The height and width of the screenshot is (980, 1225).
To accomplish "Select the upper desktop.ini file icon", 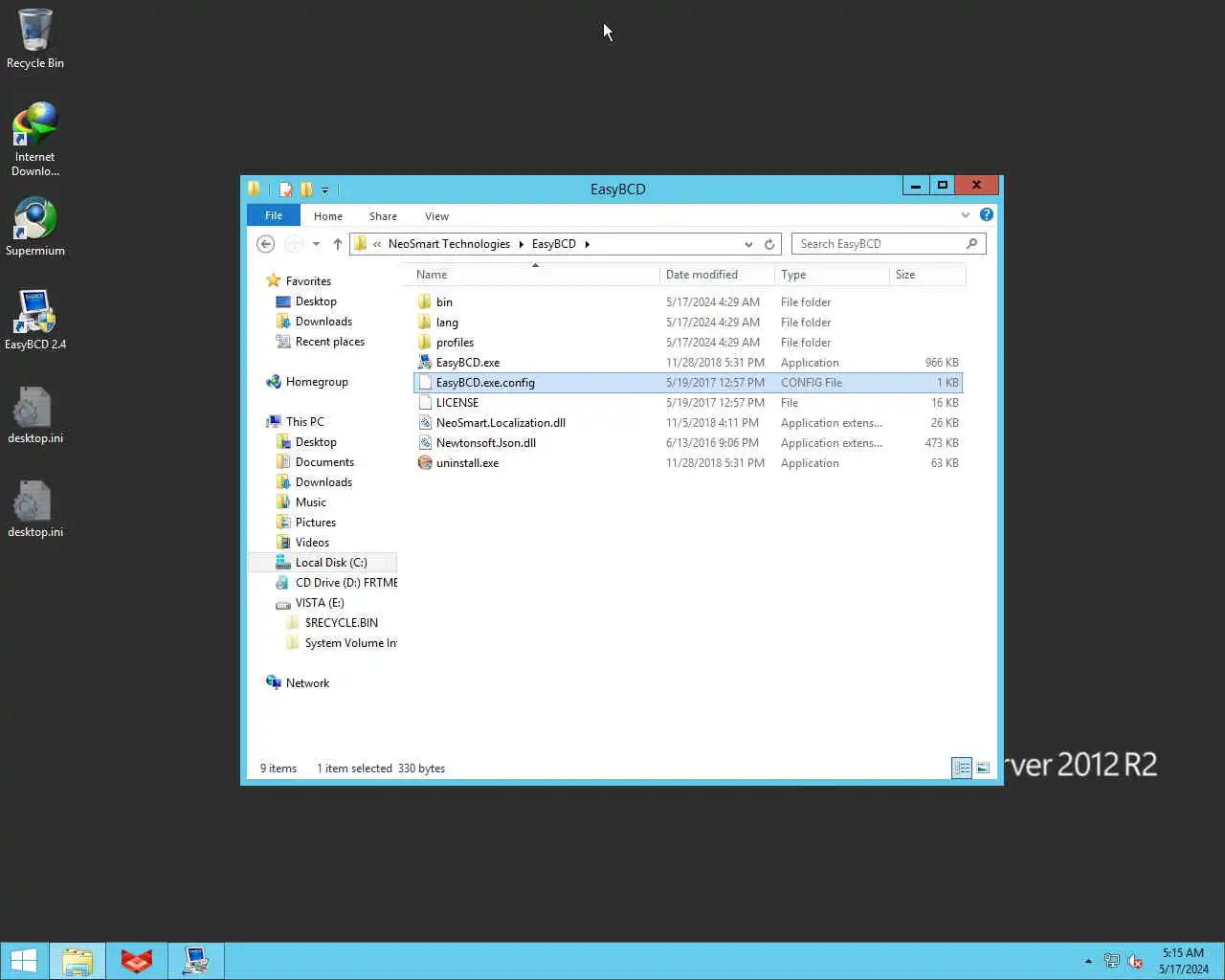I will pos(32,407).
